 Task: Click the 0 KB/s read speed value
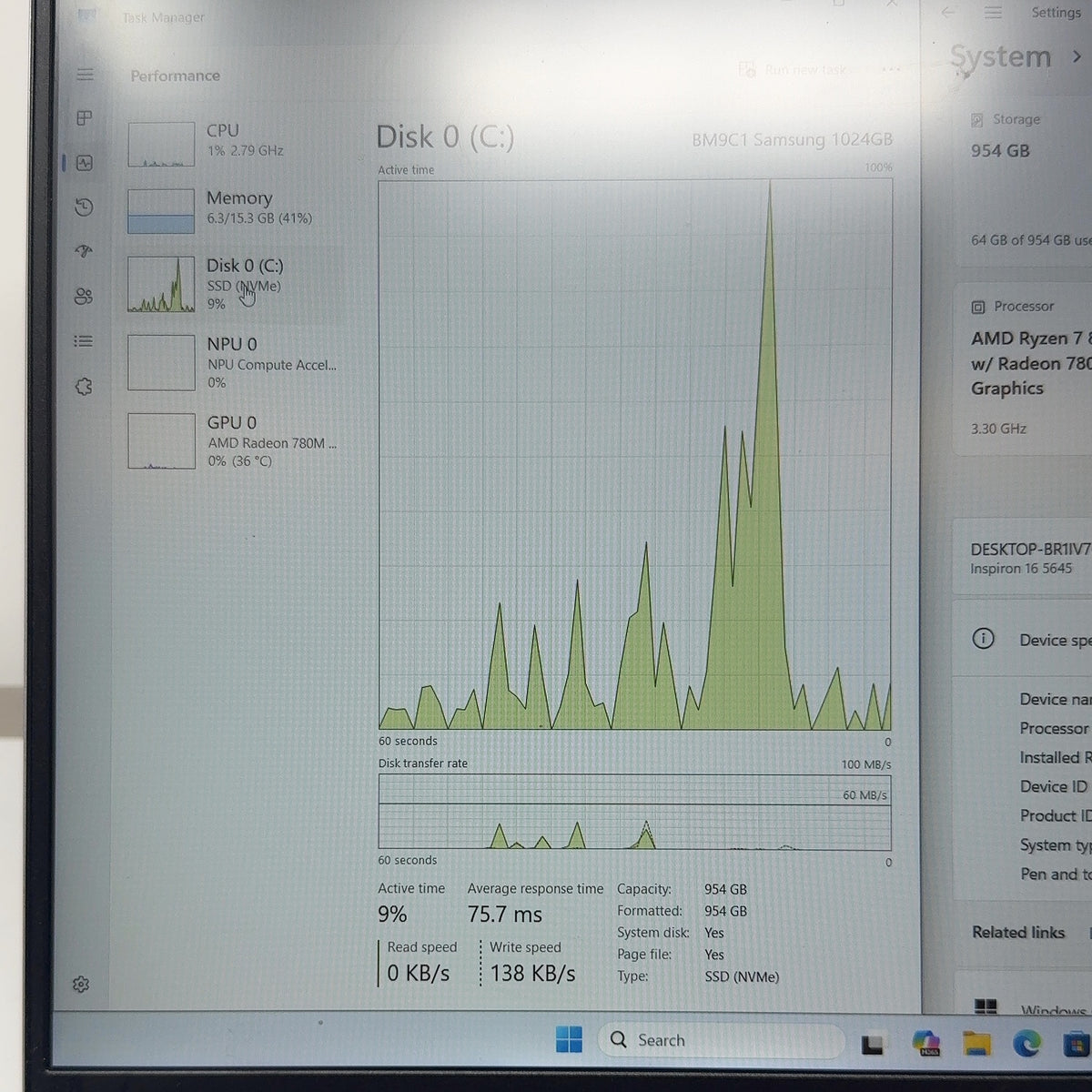[419, 974]
